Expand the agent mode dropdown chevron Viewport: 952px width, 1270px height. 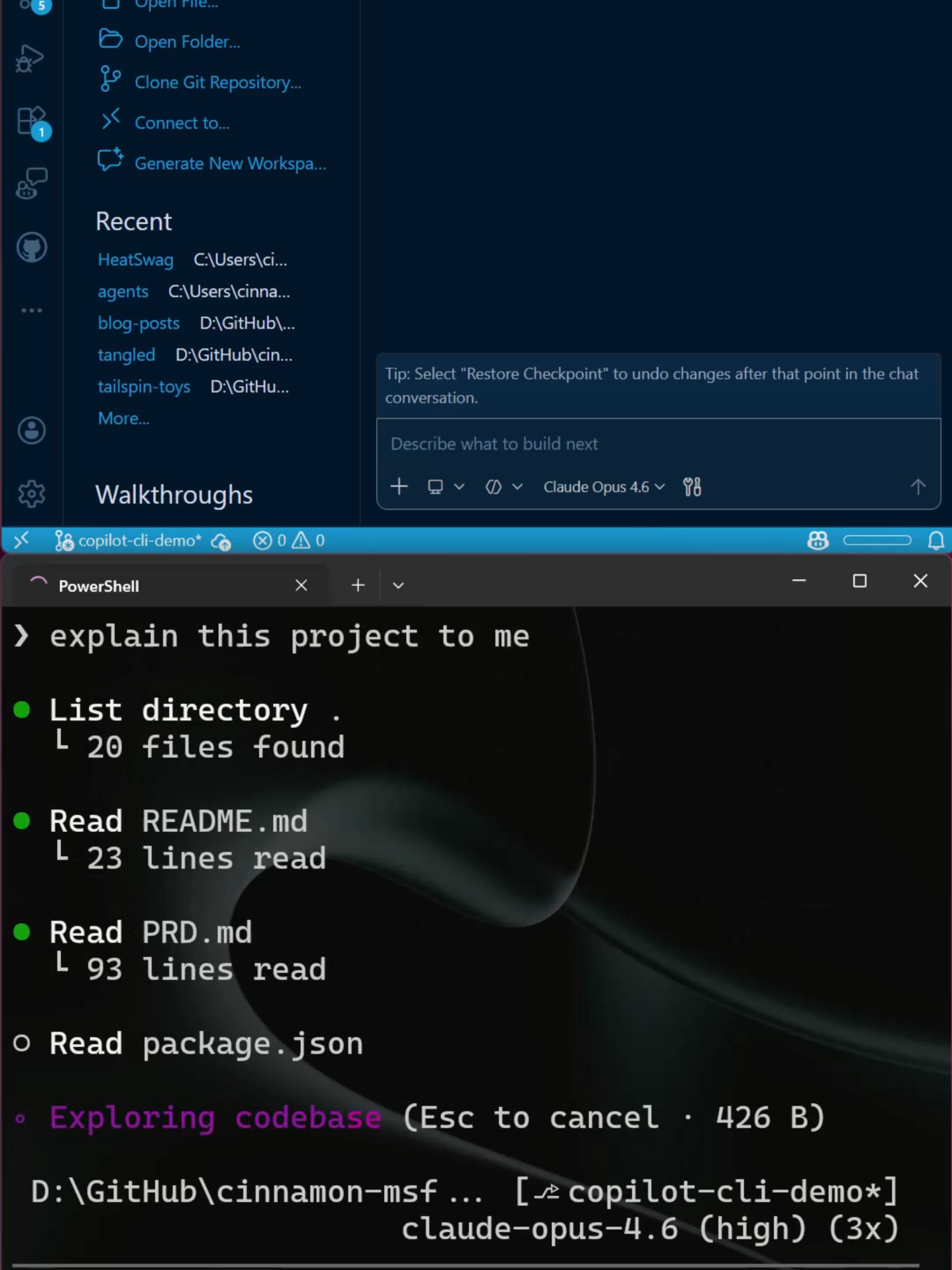(518, 487)
